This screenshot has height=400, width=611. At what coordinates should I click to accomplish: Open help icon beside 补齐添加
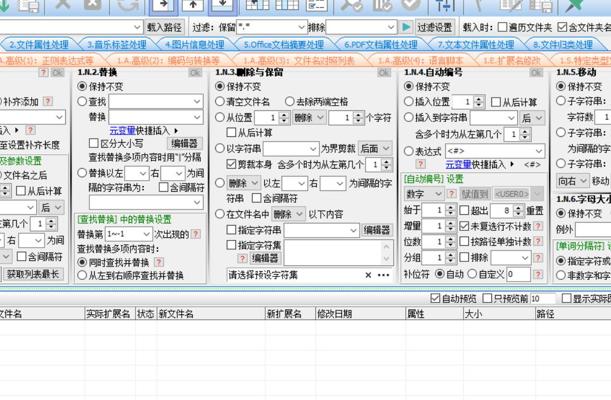tap(48, 101)
